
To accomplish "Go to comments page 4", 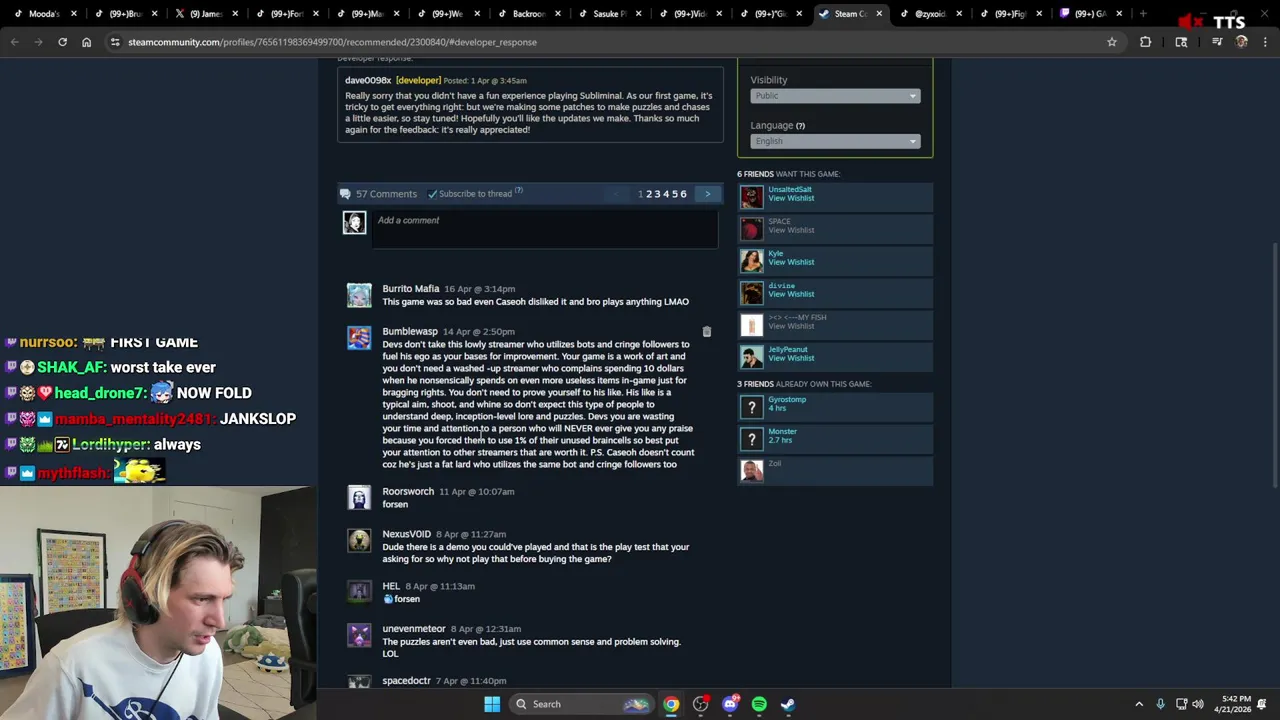I will (666, 194).
